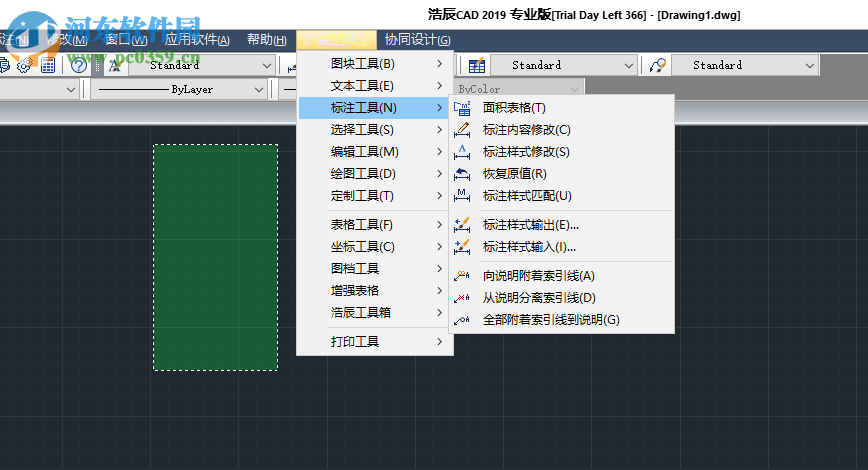
Task: Open the 帮助 menu
Action: click(x=266, y=40)
